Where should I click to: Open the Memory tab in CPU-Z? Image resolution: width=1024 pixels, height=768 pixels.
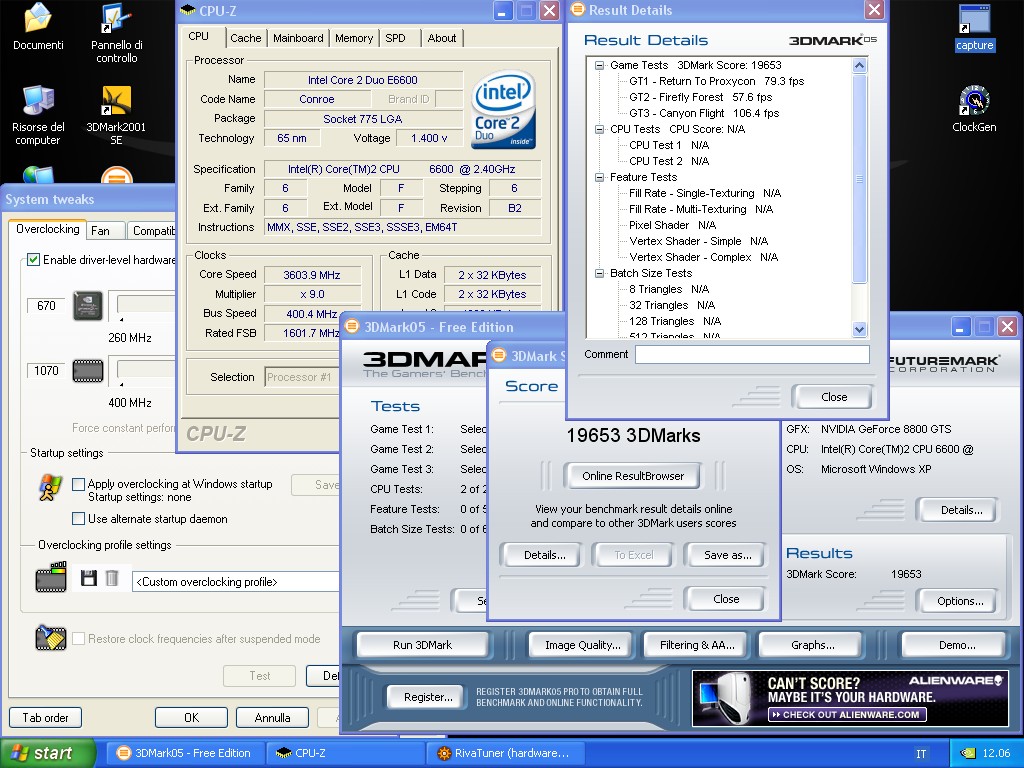click(x=354, y=38)
